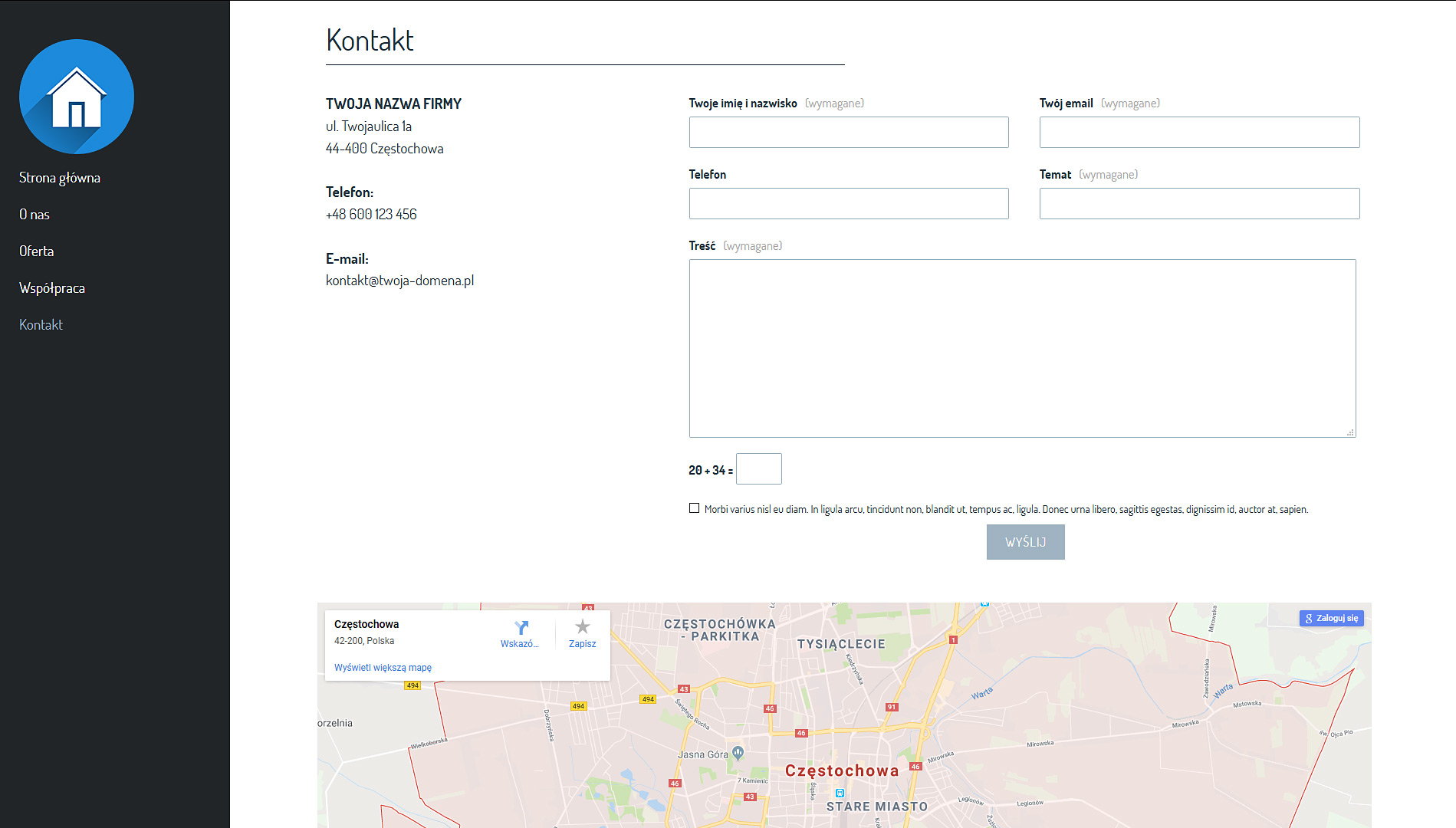Viewport: 1456px width, 828px height.
Task: Tick the consent checkbox below captcha
Action: click(x=694, y=508)
